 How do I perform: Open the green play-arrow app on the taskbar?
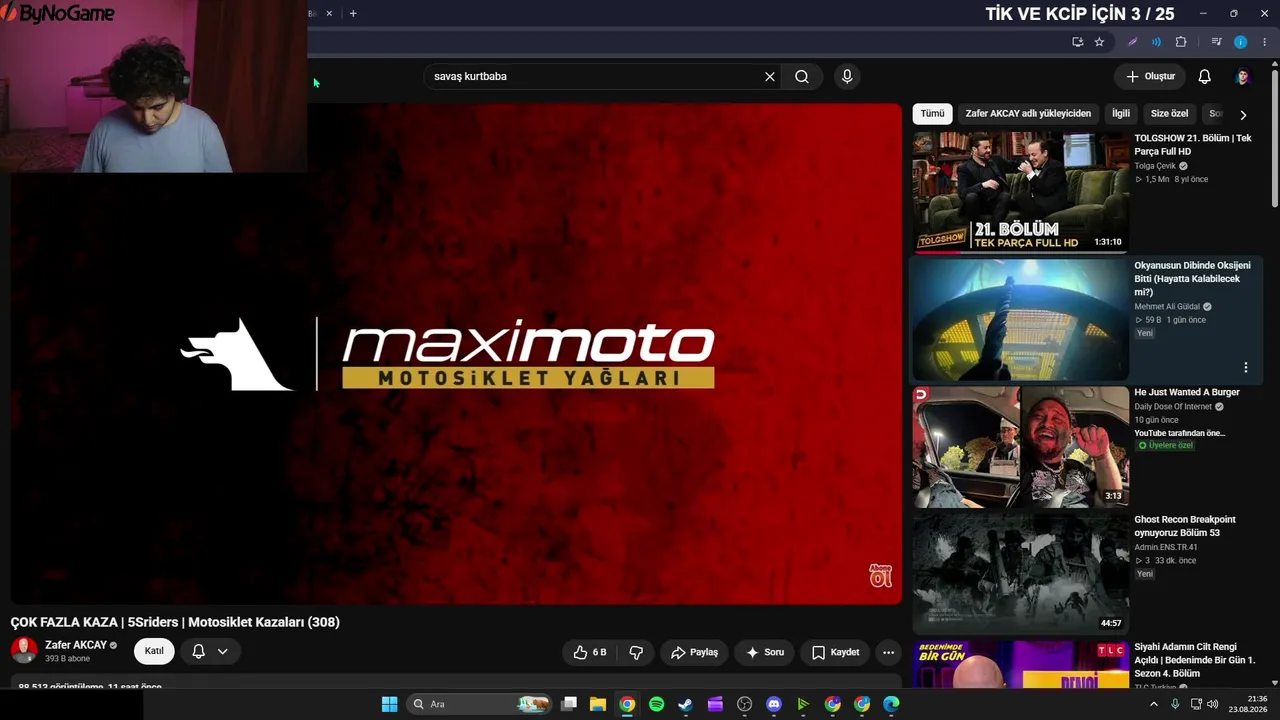803,704
